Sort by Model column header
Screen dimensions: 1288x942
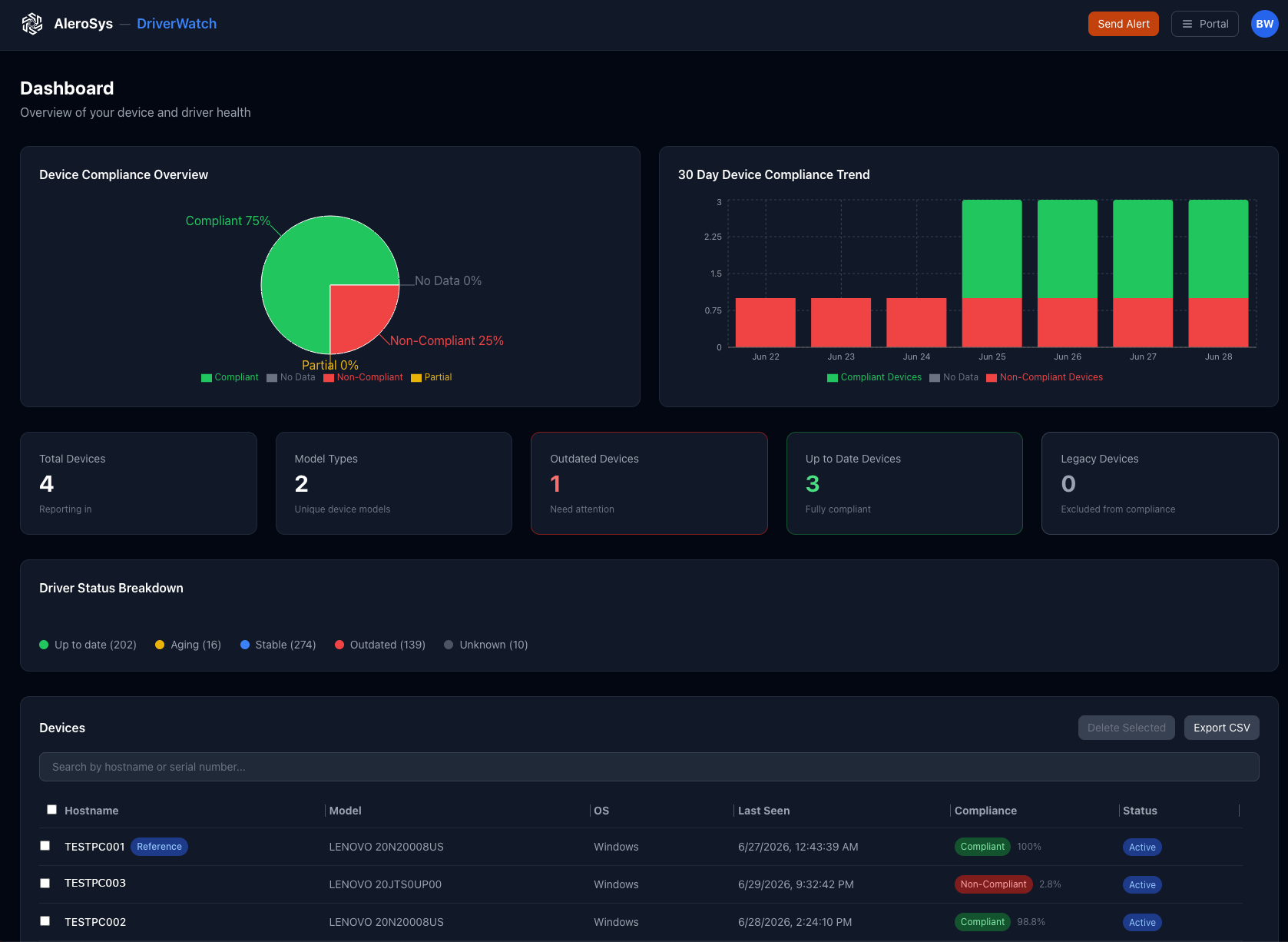click(x=345, y=811)
